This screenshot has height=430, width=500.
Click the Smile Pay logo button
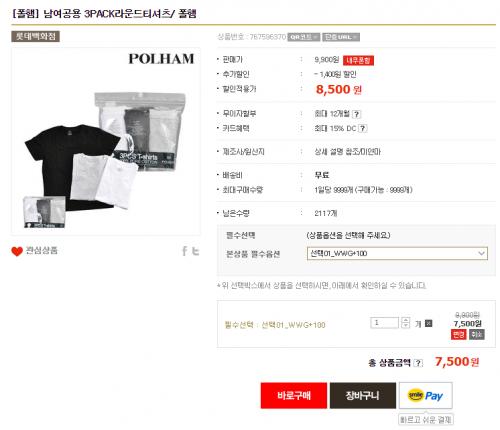point(425,395)
